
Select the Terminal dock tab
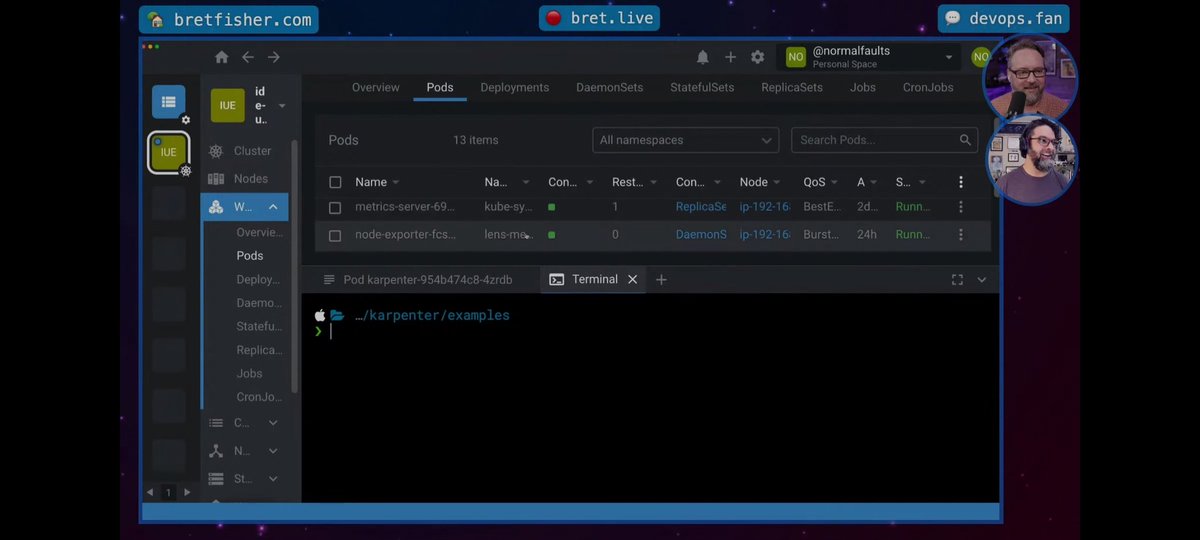[x=595, y=280]
